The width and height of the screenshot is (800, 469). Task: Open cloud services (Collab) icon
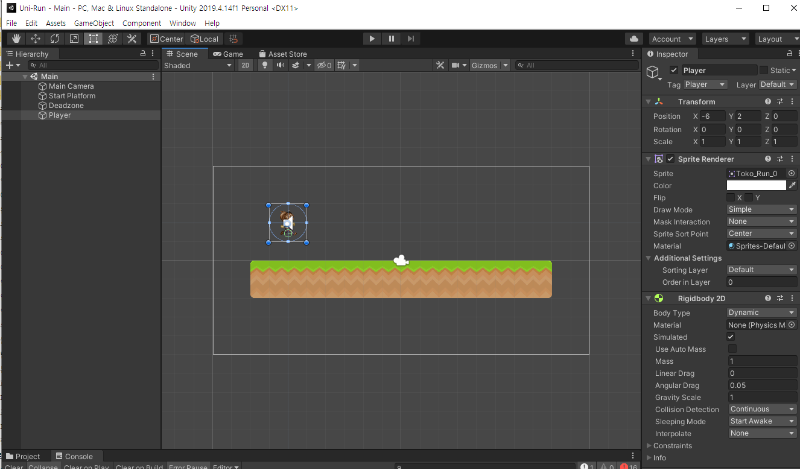634,39
